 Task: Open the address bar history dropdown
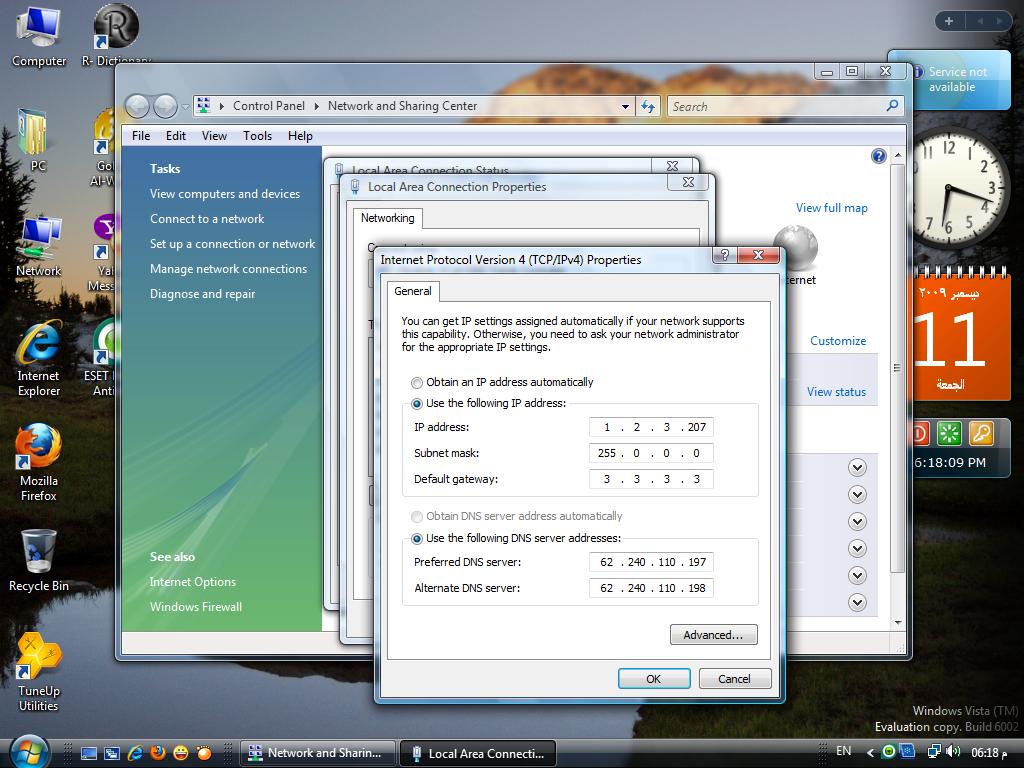point(625,106)
